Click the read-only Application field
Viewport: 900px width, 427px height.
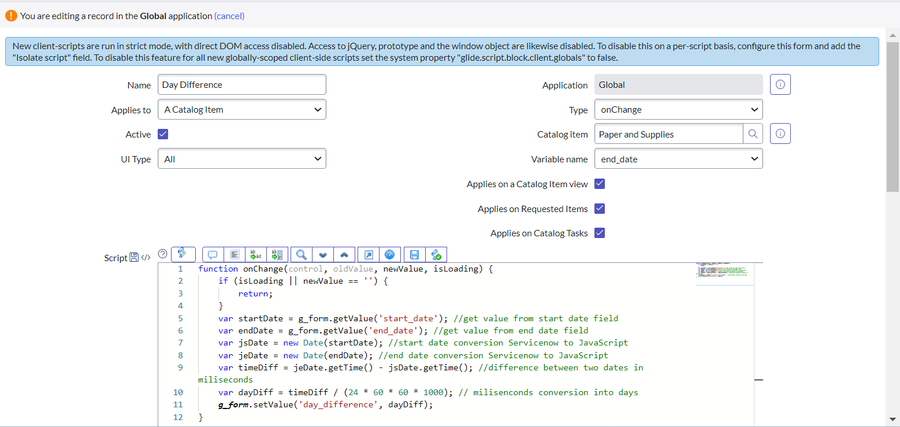(x=678, y=85)
